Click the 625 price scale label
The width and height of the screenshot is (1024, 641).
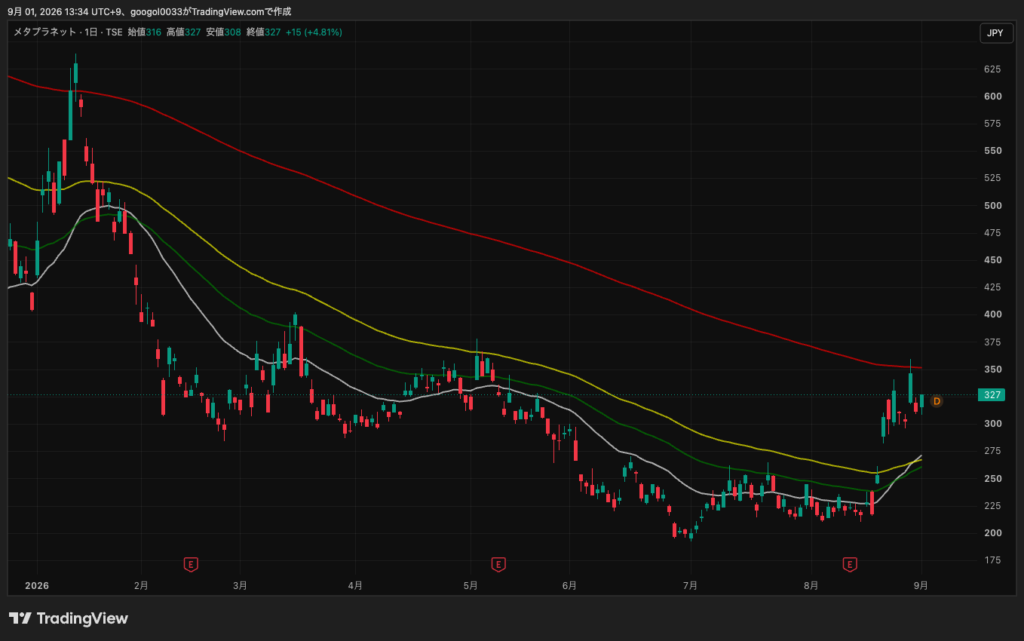993,69
